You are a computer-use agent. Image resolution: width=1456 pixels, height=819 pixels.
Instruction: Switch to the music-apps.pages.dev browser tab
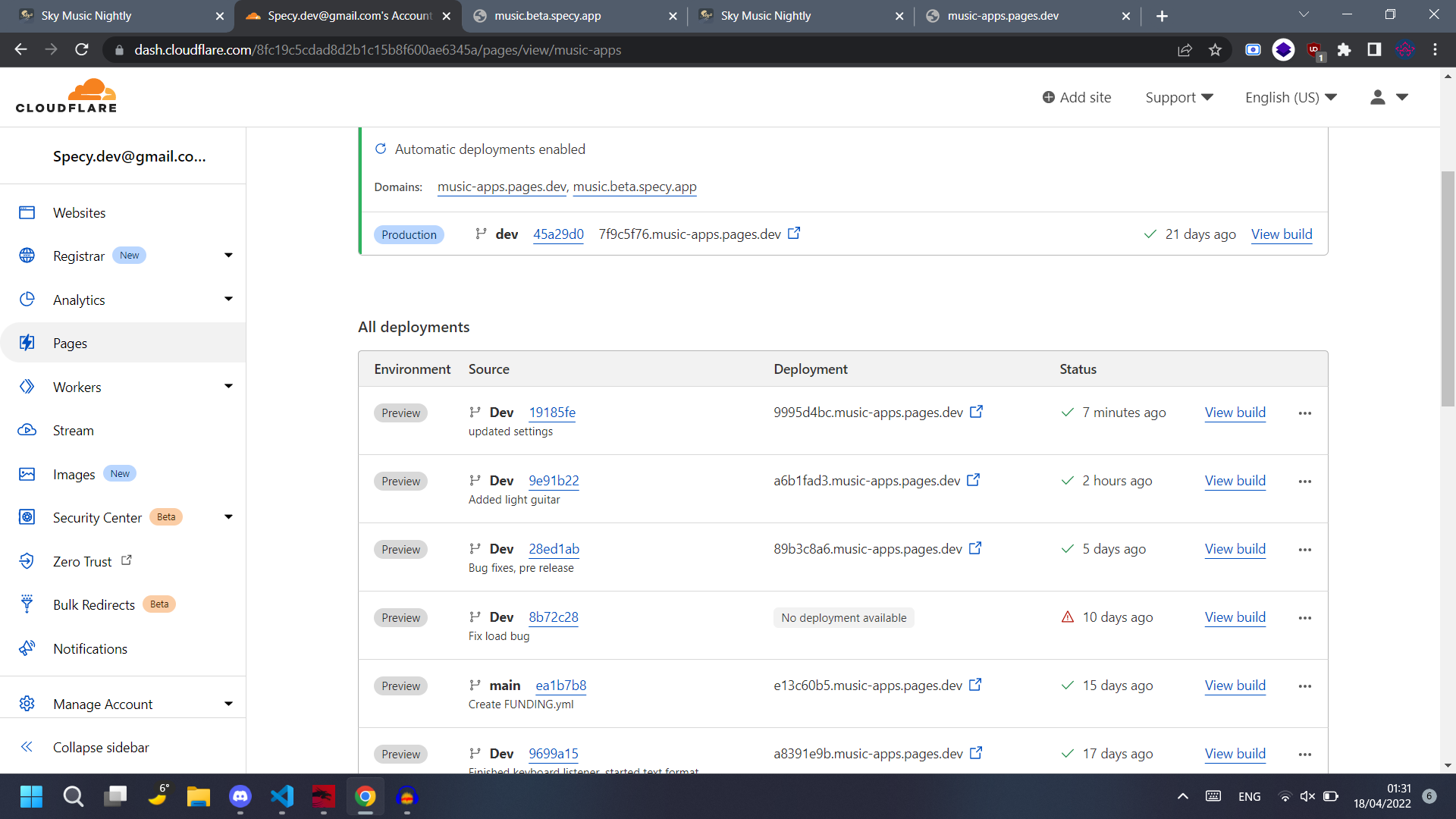pyautogui.click(x=1003, y=16)
